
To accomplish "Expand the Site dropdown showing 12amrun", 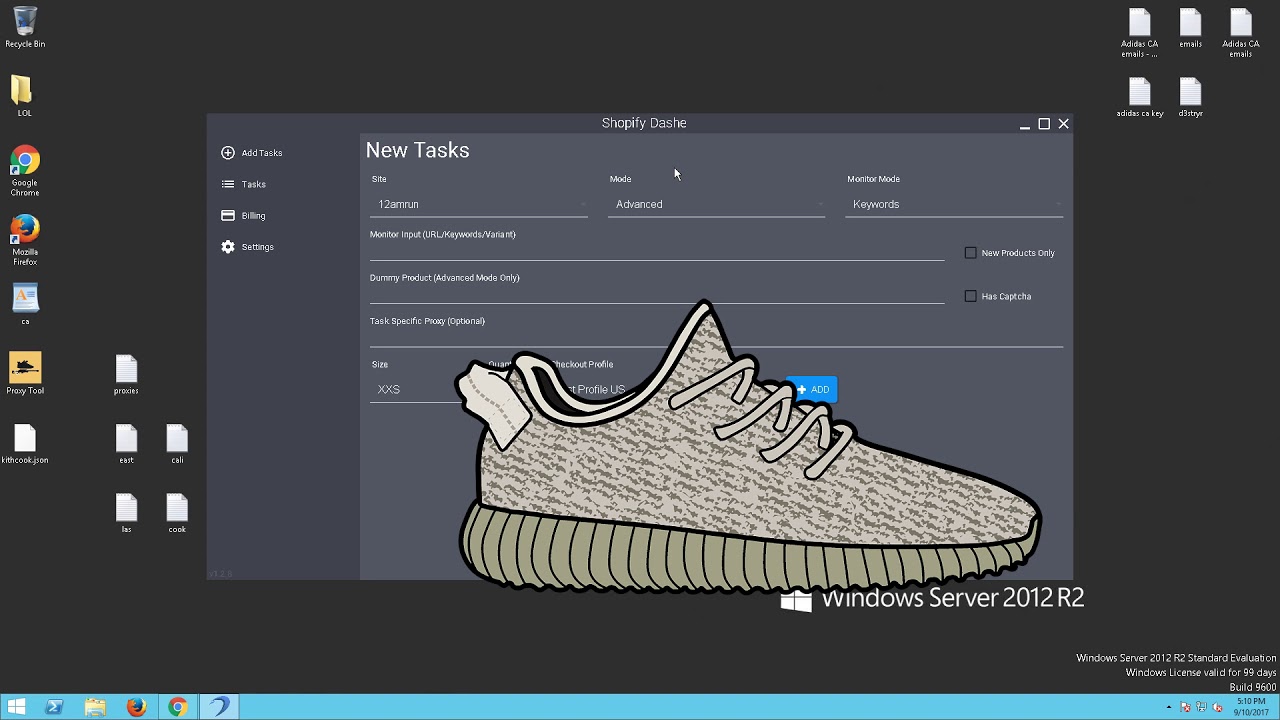I will tap(479, 204).
